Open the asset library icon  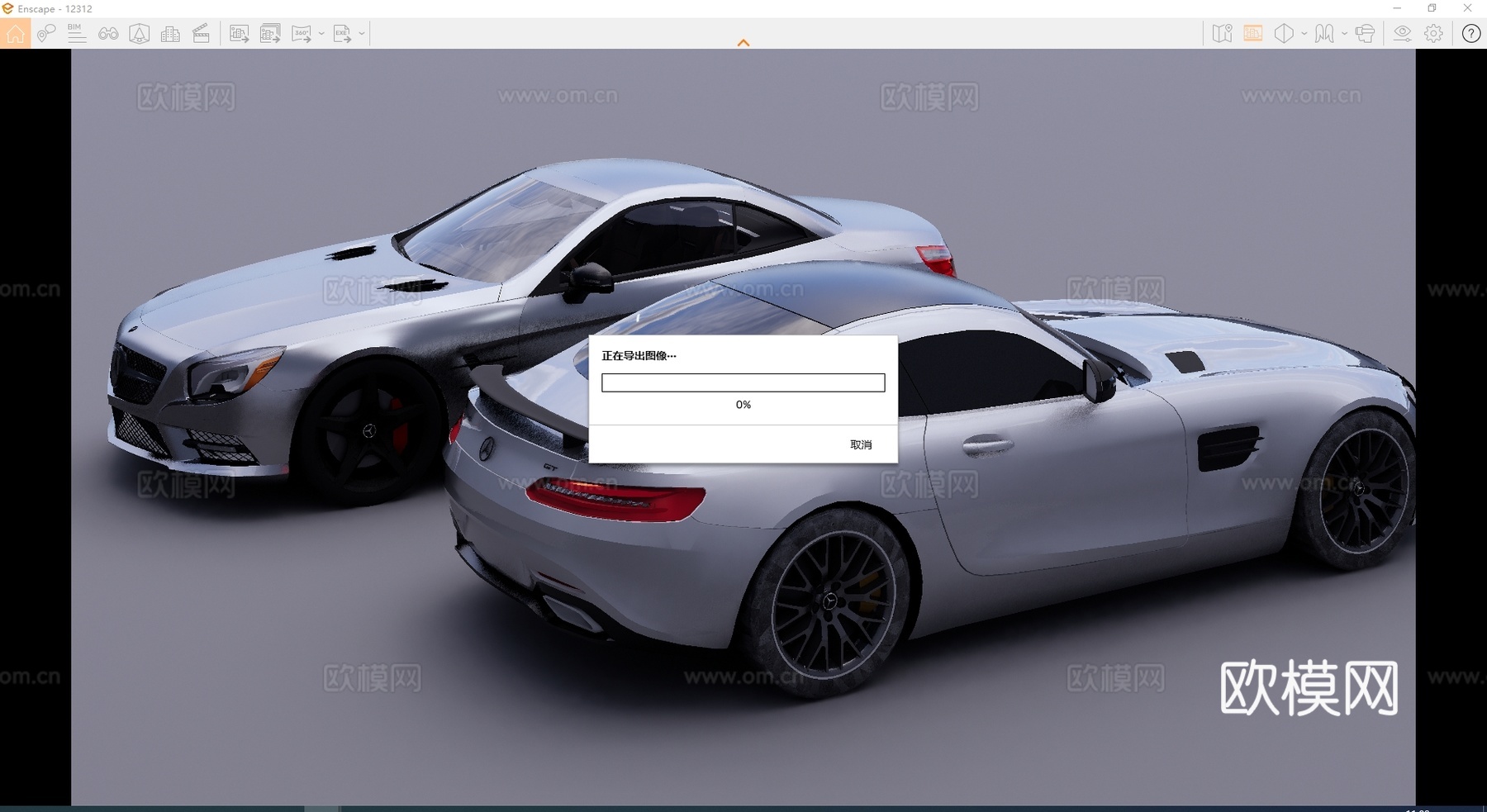tap(139, 34)
